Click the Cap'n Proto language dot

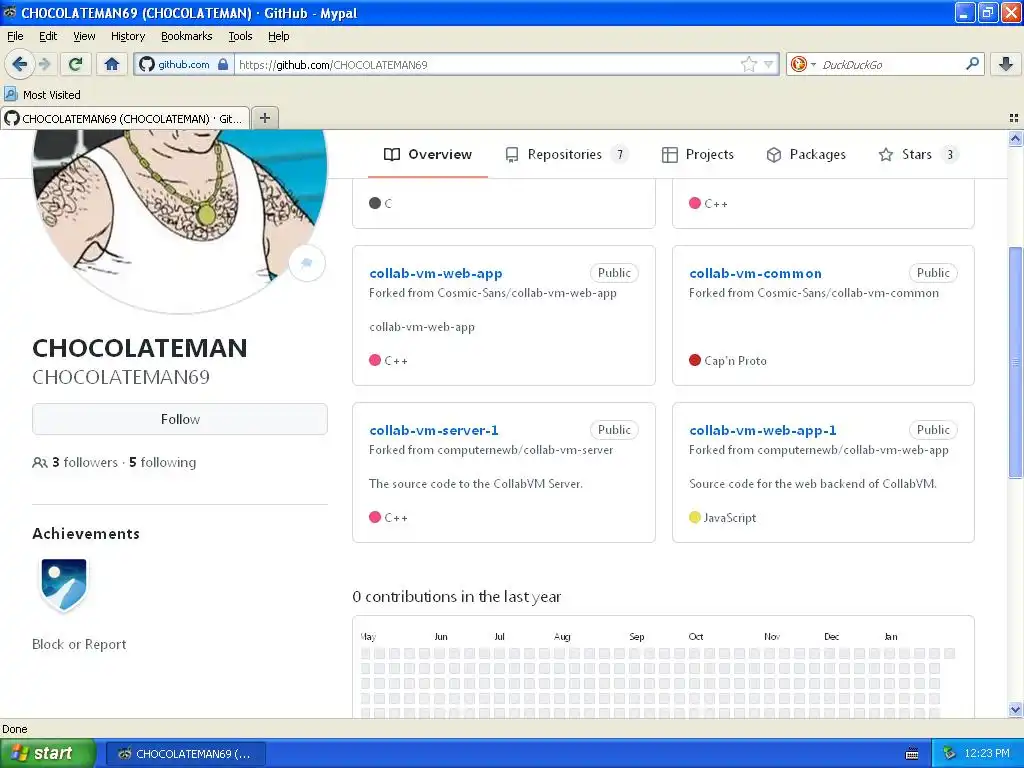pyautogui.click(x=695, y=360)
